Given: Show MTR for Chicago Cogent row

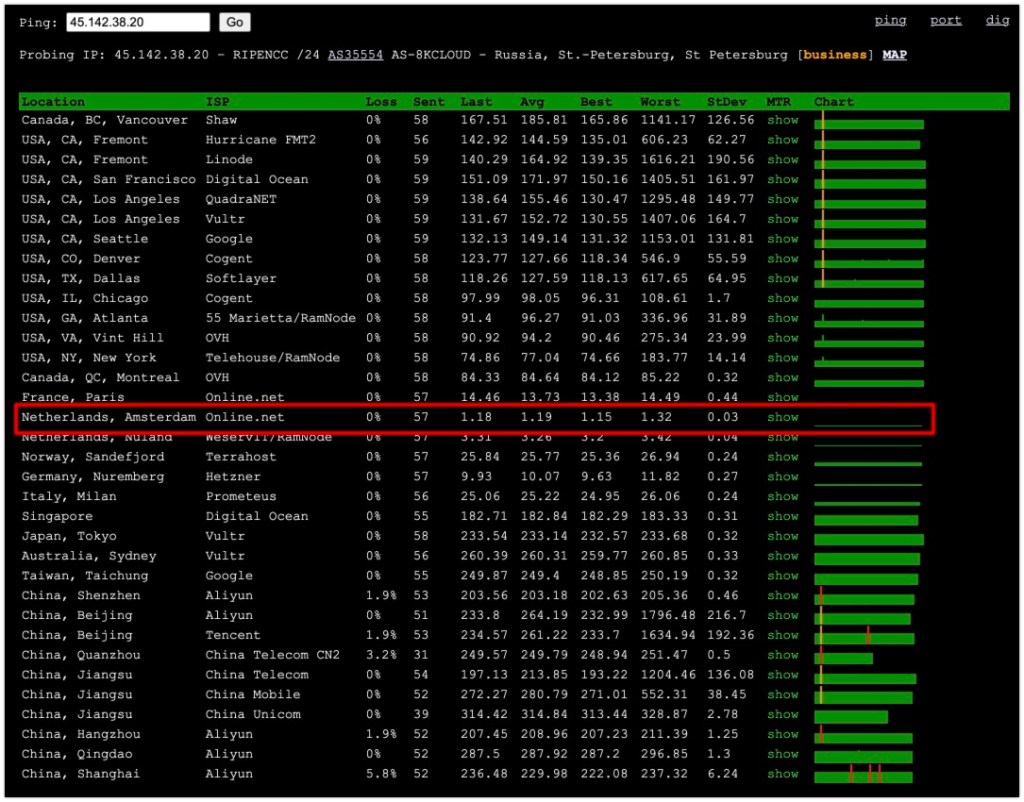Looking at the screenshot, I should (782, 298).
